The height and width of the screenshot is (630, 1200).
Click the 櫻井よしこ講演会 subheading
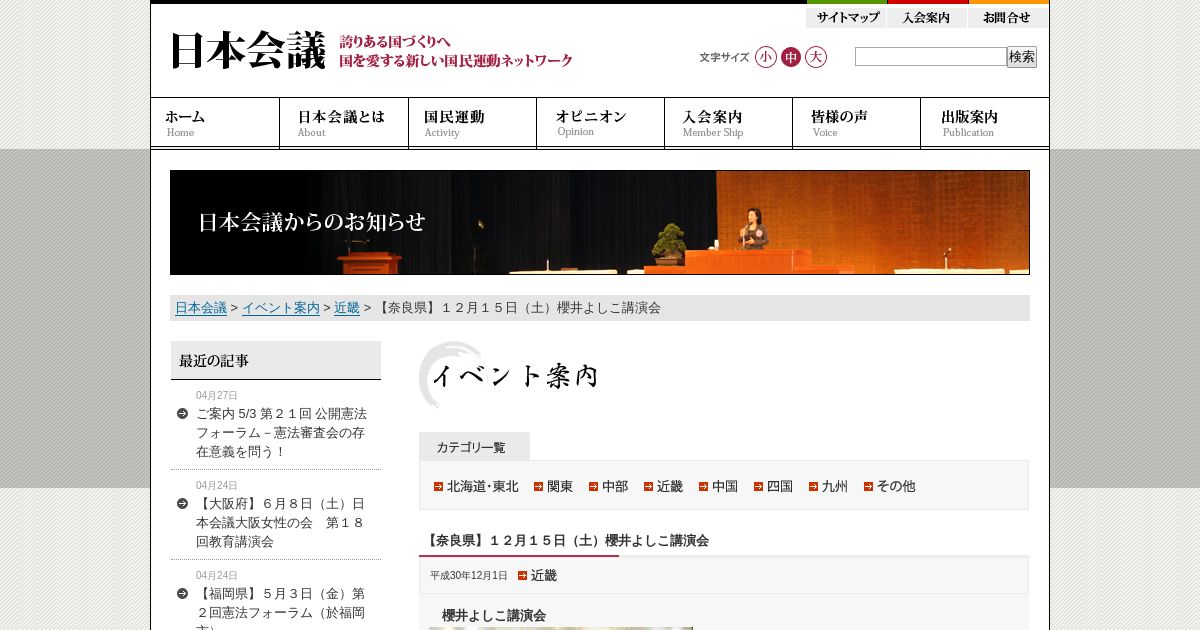point(494,615)
